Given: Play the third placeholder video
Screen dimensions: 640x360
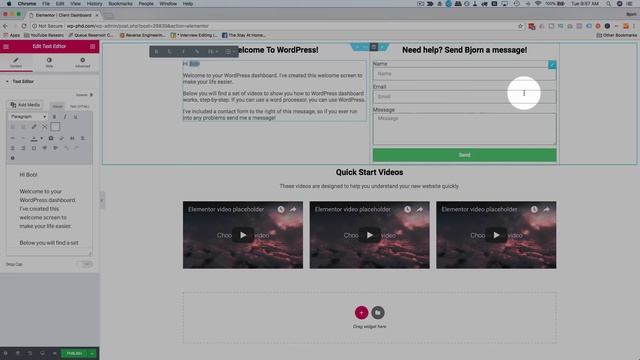Looking at the screenshot, I should tap(496, 235).
